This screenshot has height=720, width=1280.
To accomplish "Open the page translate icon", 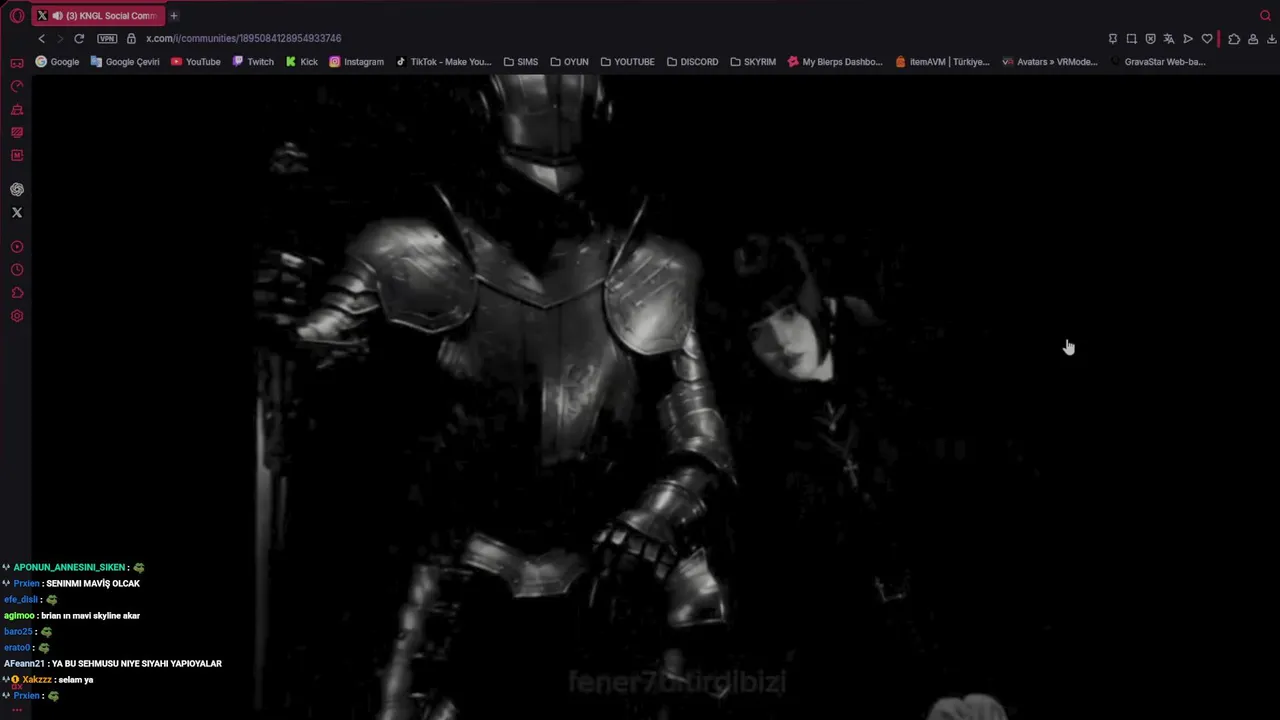I will click(x=1169, y=39).
